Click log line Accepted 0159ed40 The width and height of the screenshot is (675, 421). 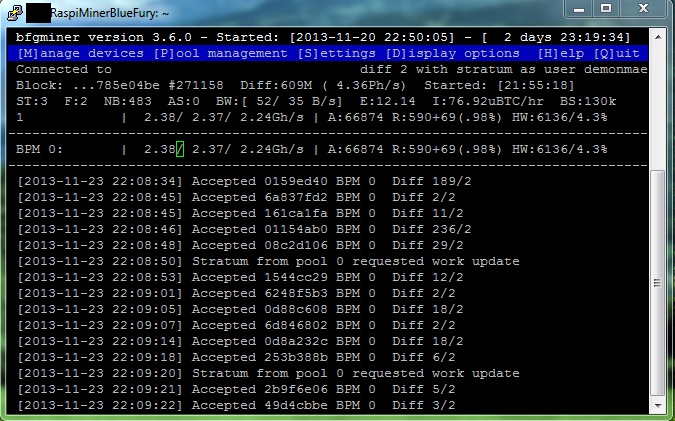(245, 181)
